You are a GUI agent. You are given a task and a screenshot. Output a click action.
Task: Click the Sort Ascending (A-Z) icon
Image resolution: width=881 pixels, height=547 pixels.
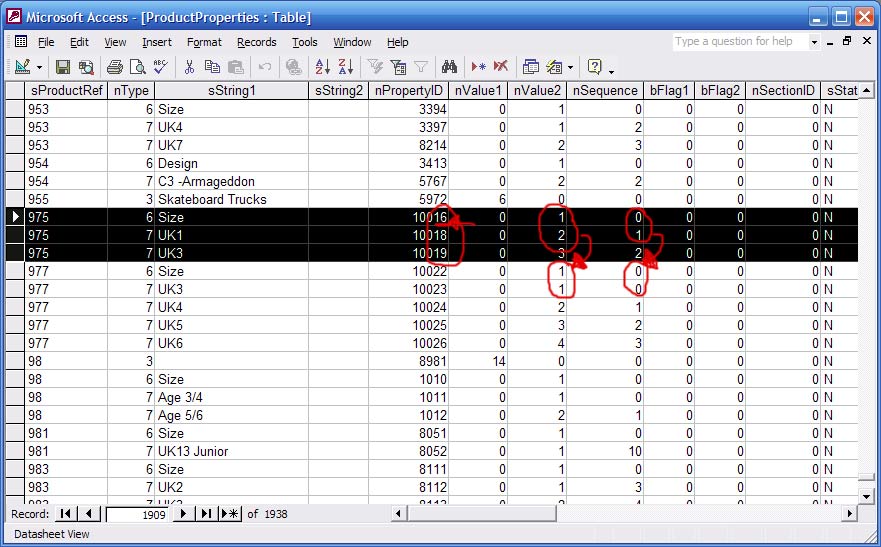[x=323, y=67]
